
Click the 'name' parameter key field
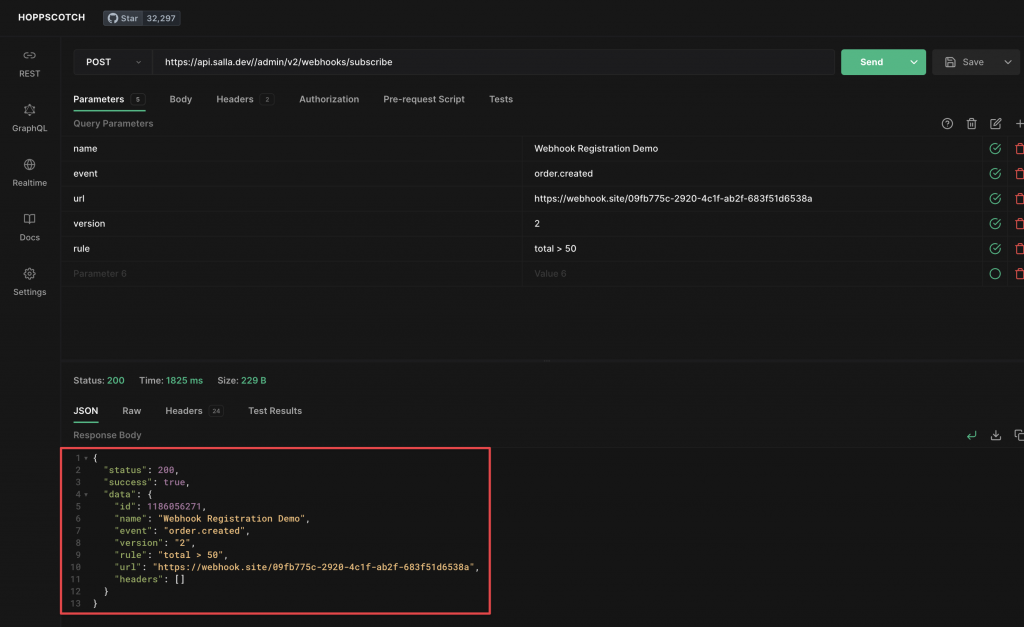tap(292, 148)
